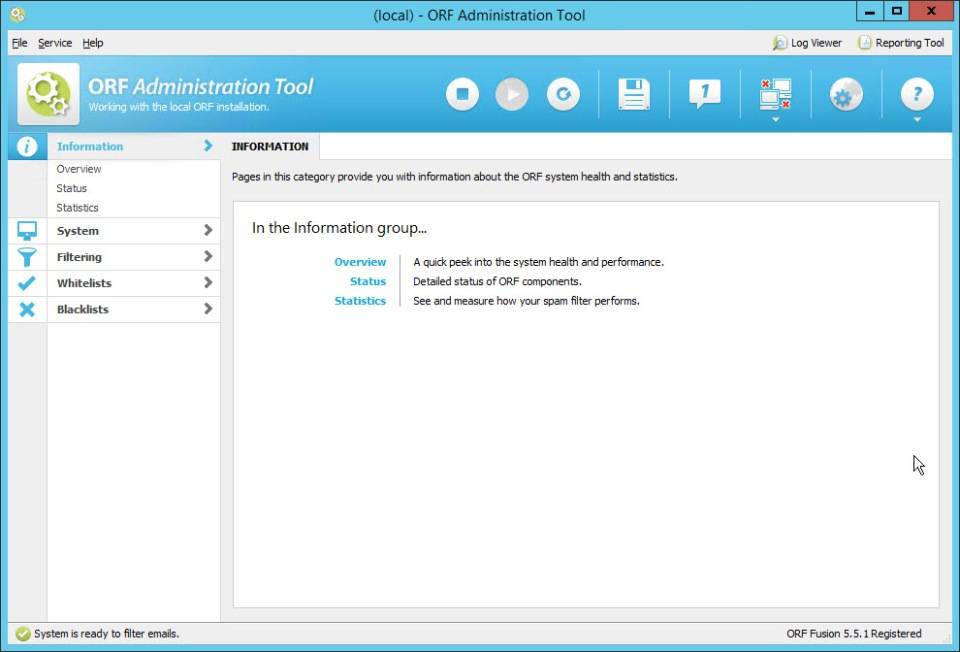Viewport: 960px width, 652px height.
Task: Expand the System chevron arrow
Action: pyautogui.click(x=208, y=230)
